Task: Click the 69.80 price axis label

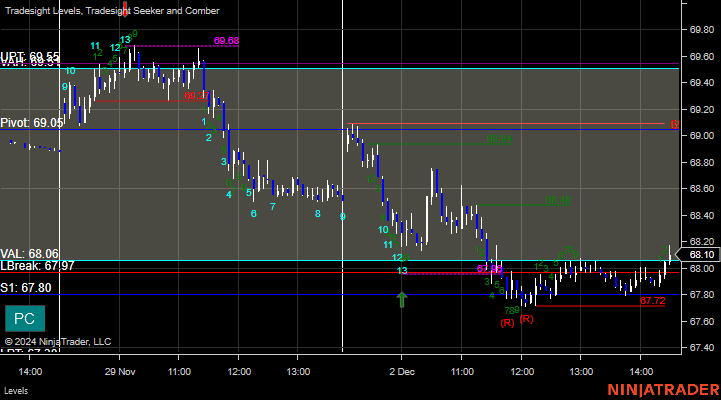Action: pyautogui.click(x=702, y=30)
